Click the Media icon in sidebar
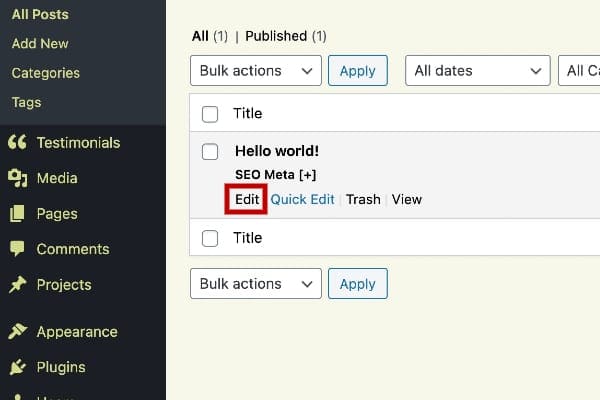 17,179
